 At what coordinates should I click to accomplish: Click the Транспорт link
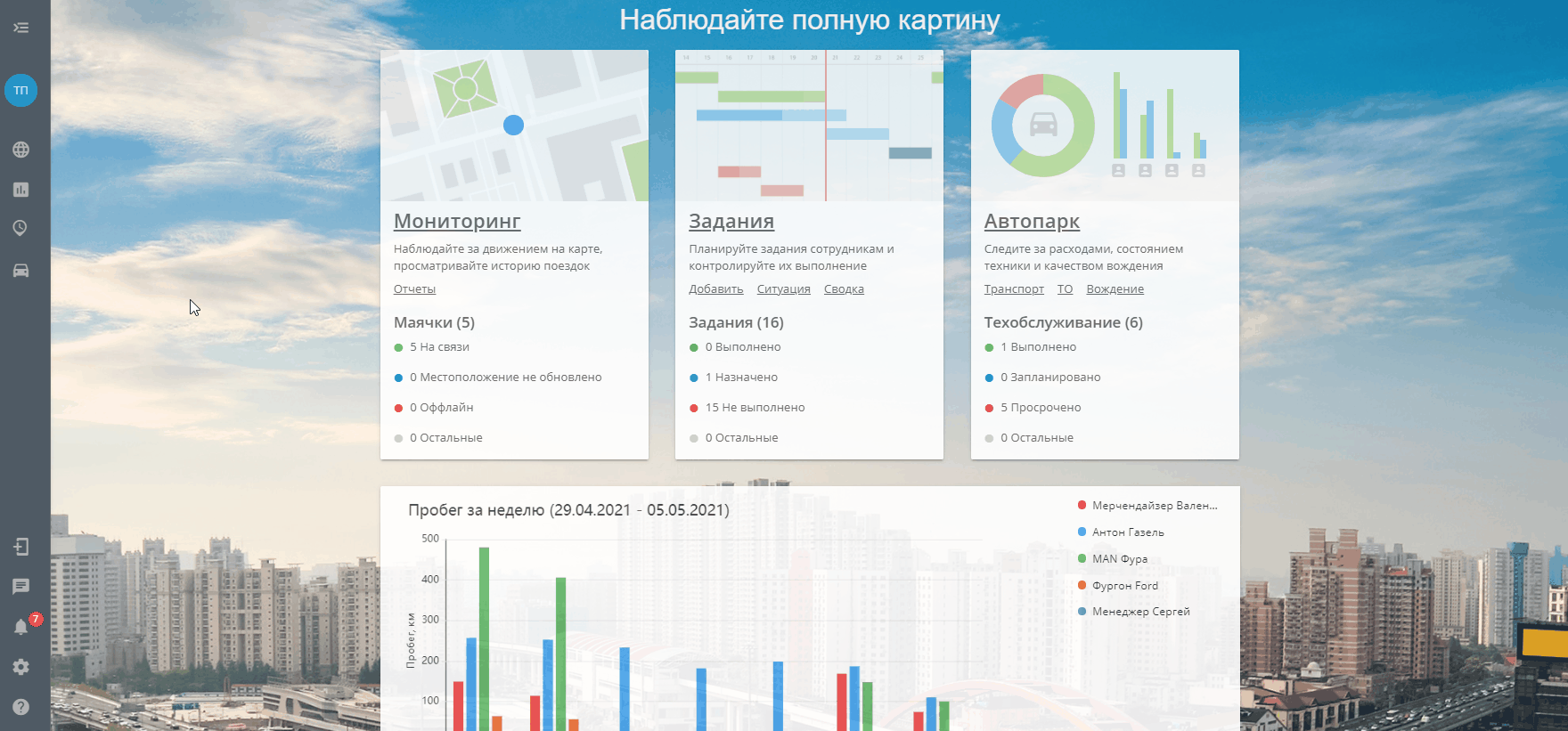(x=1014, y=289)
